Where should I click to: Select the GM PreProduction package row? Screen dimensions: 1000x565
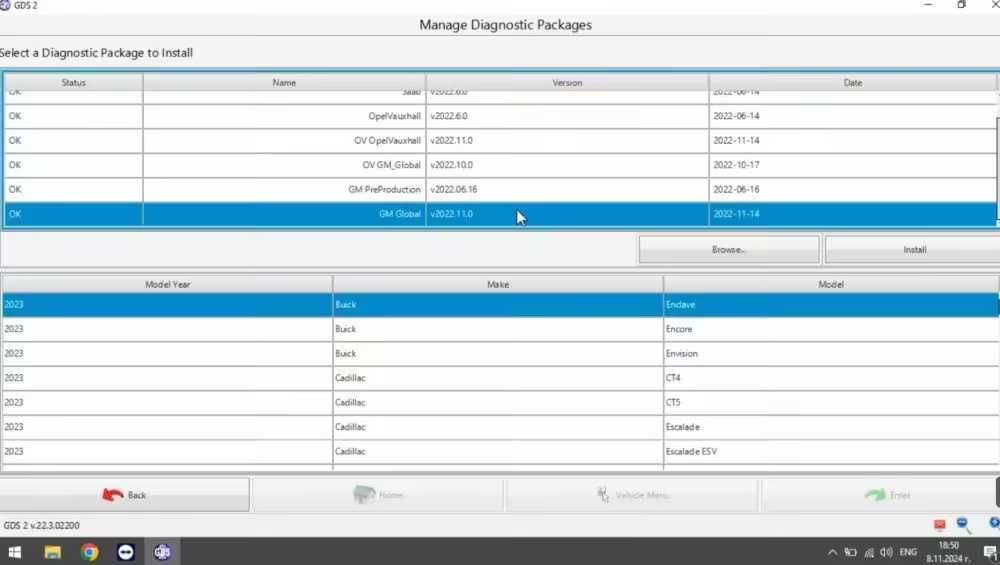pos(500,189)
